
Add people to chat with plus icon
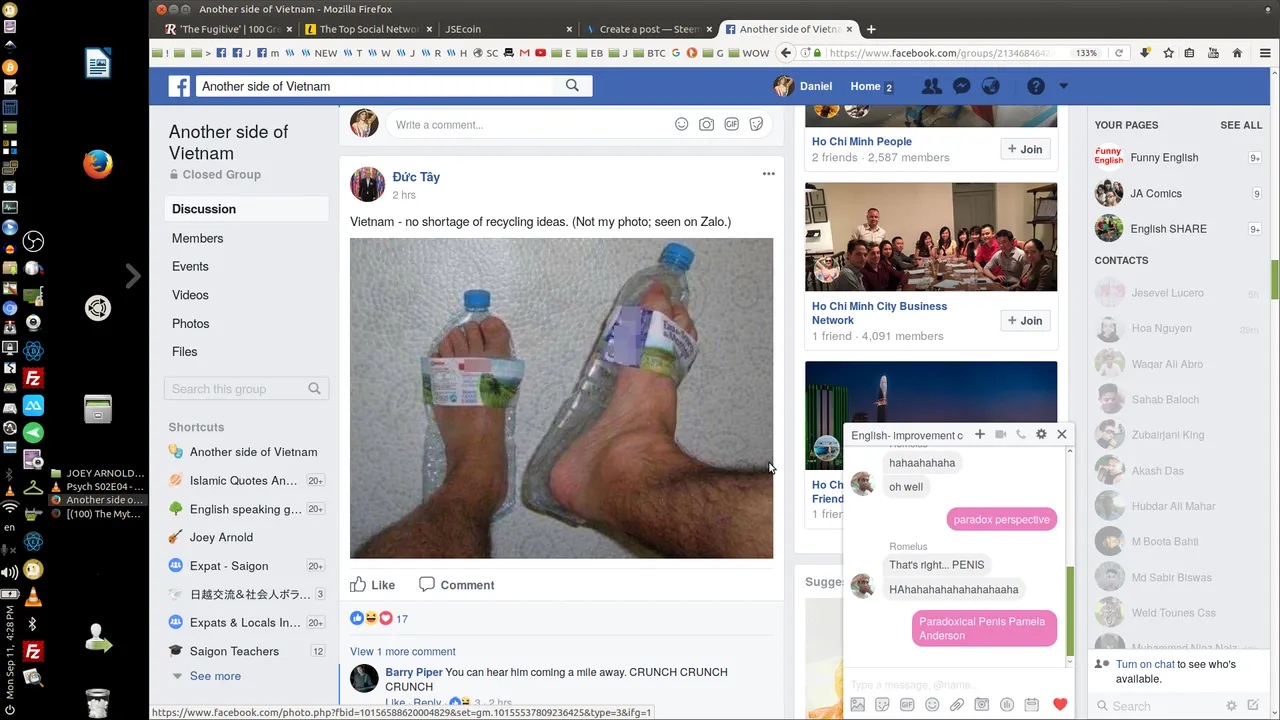980,434
